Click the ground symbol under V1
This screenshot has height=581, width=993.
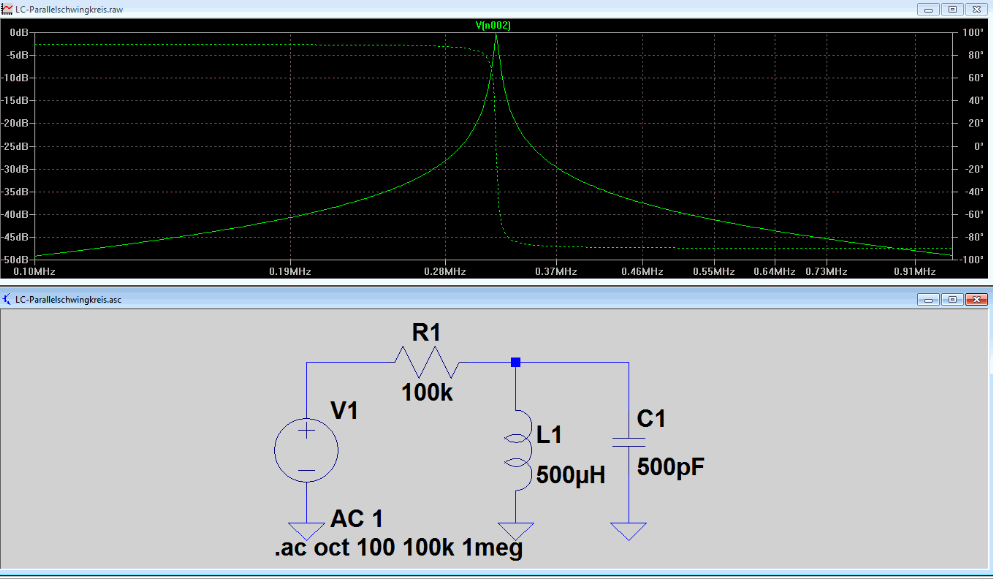pyautogui.click(x=307, y=531)
